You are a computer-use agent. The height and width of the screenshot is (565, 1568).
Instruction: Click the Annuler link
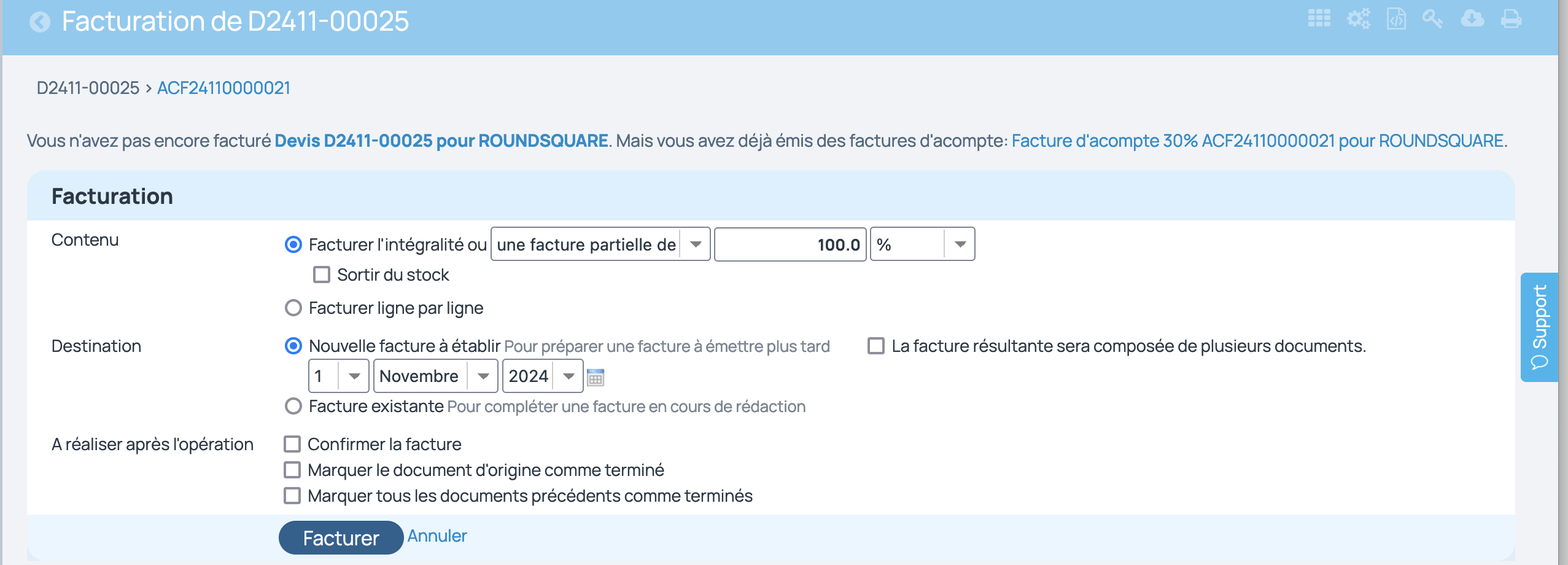[x=437, y=535]
